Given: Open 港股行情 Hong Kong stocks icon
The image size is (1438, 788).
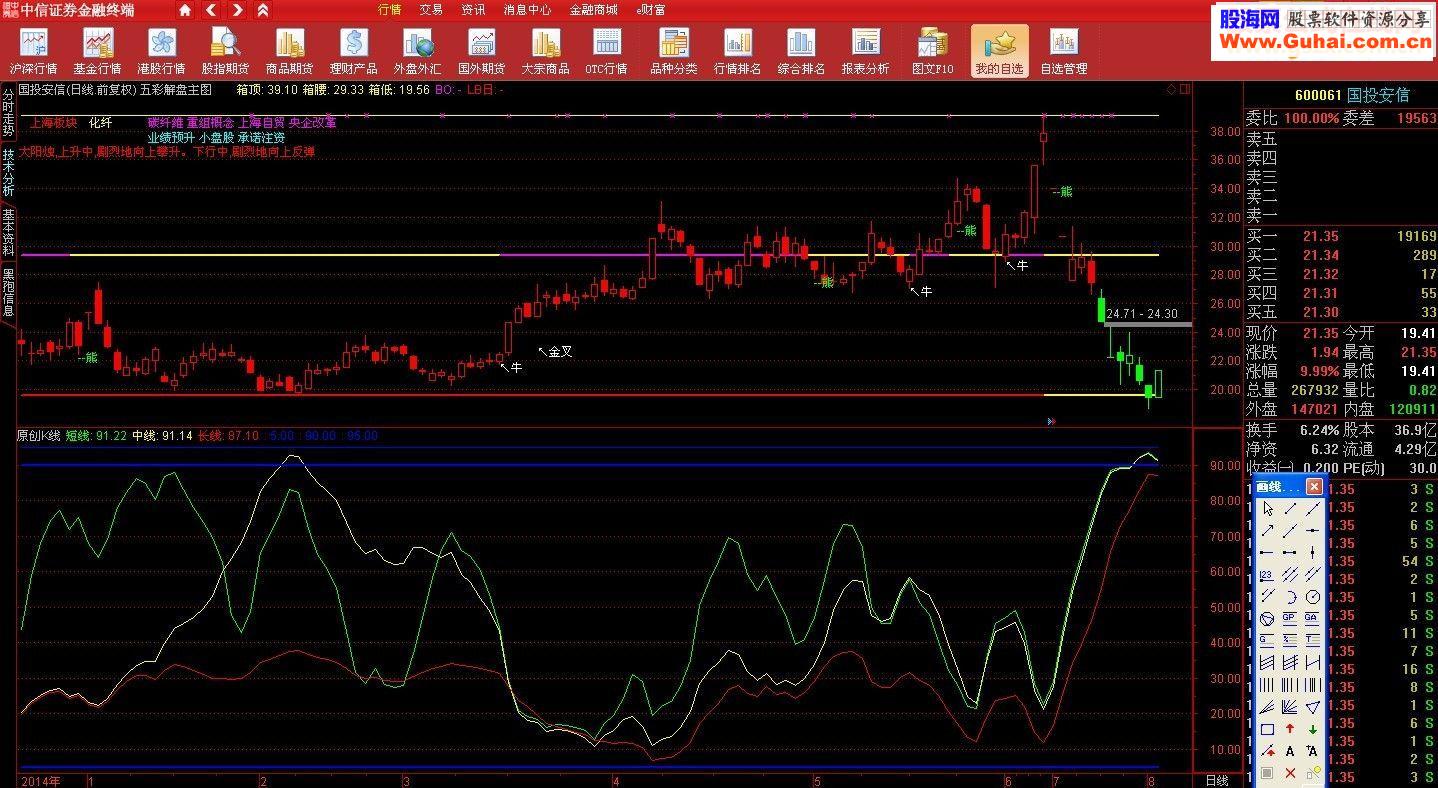Looking at the screenshot, I should (161, 50).
